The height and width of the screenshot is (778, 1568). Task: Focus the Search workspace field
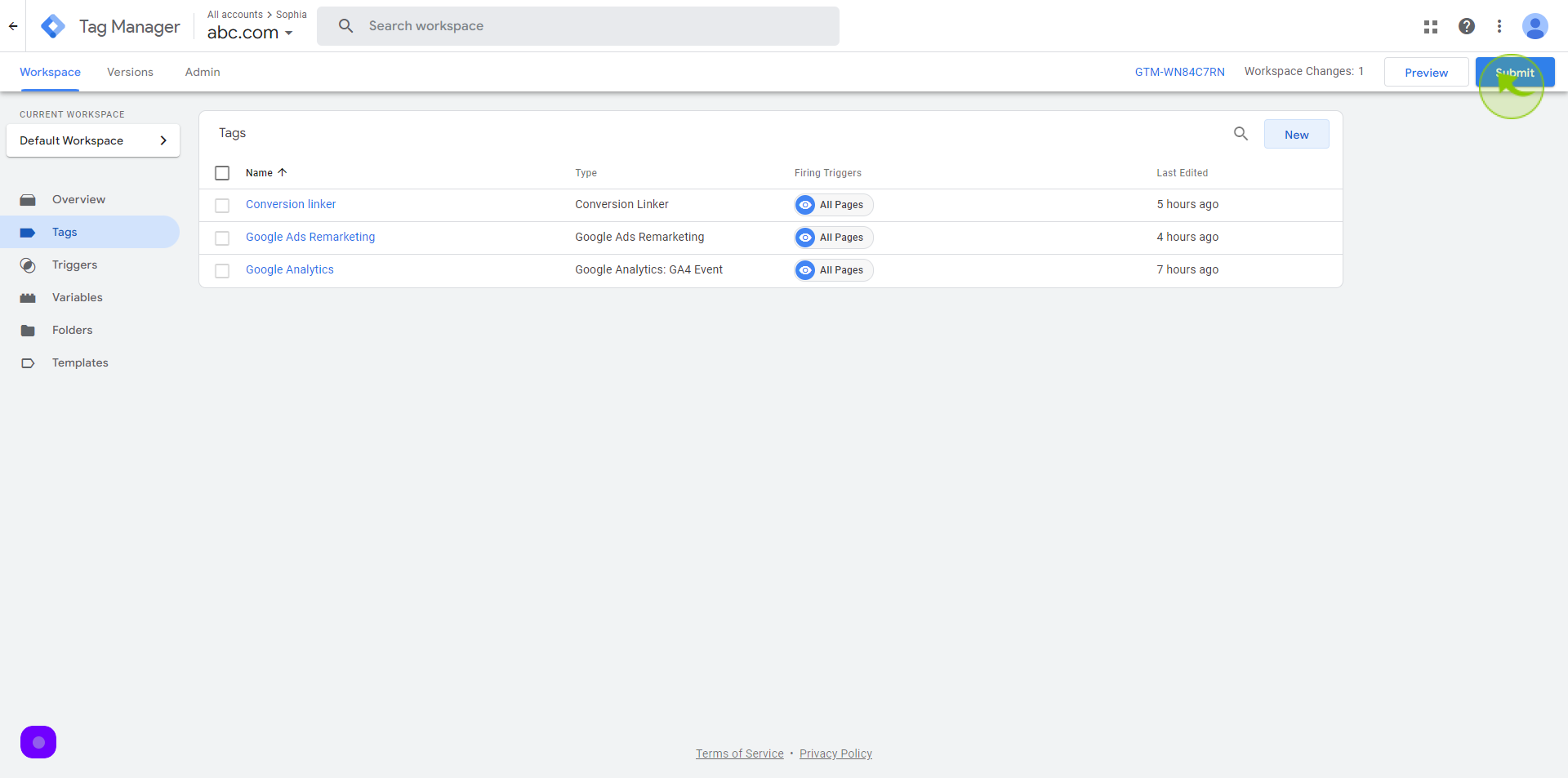click(578, 26)
